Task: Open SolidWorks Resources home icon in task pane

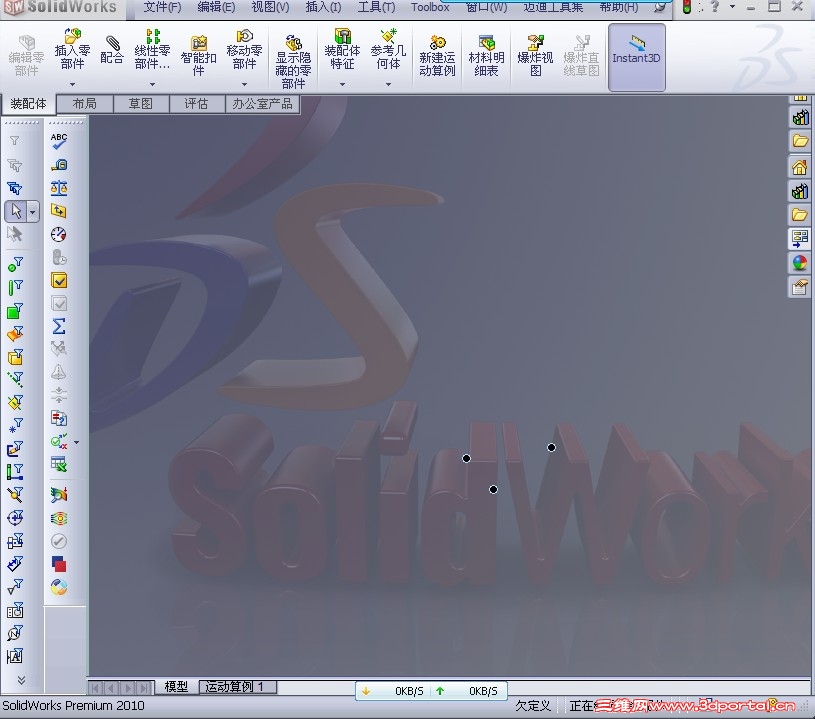Action: tap(799, 167)
